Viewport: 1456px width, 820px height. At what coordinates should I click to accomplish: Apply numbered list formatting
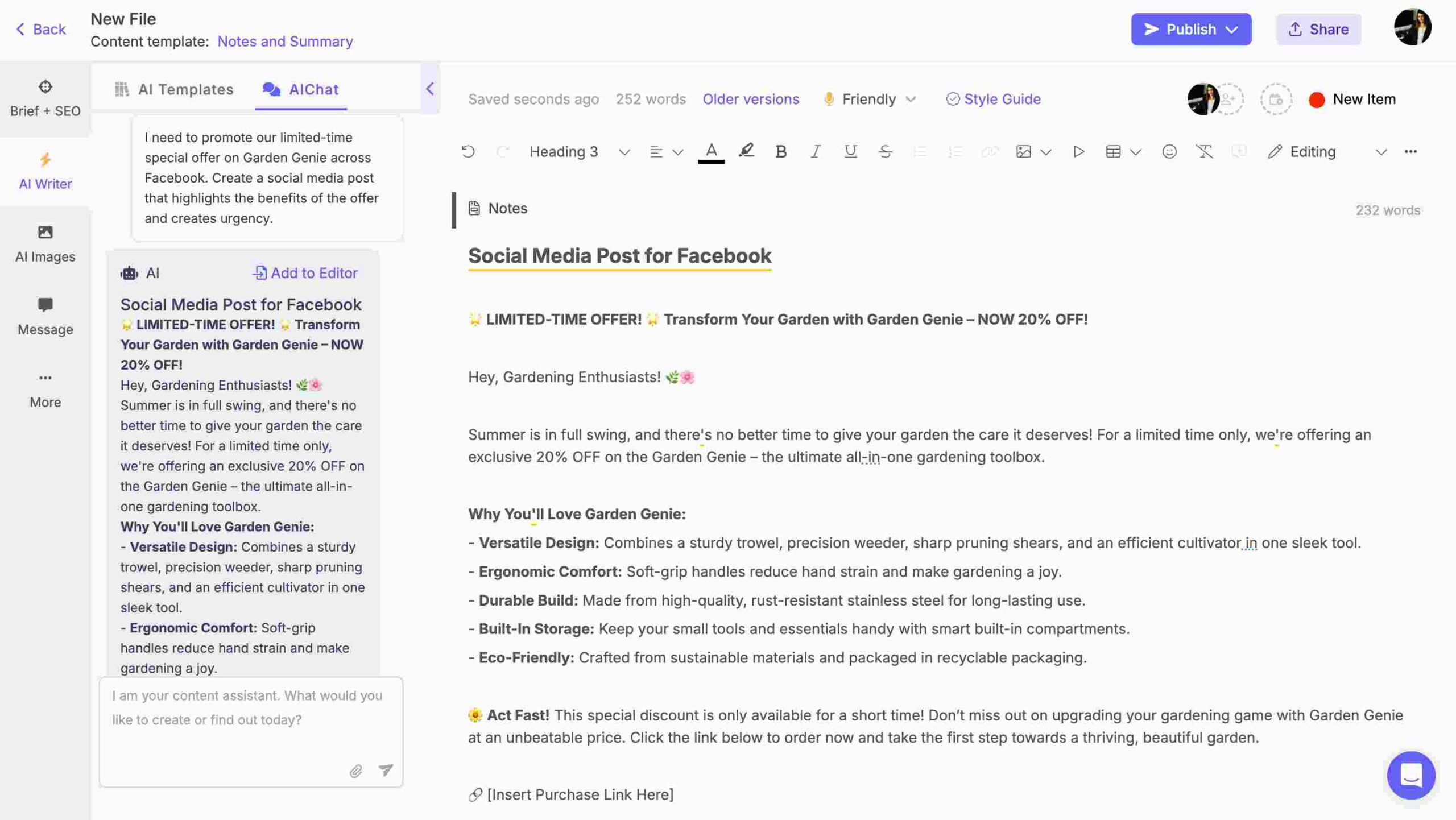[x=955, y=151]
